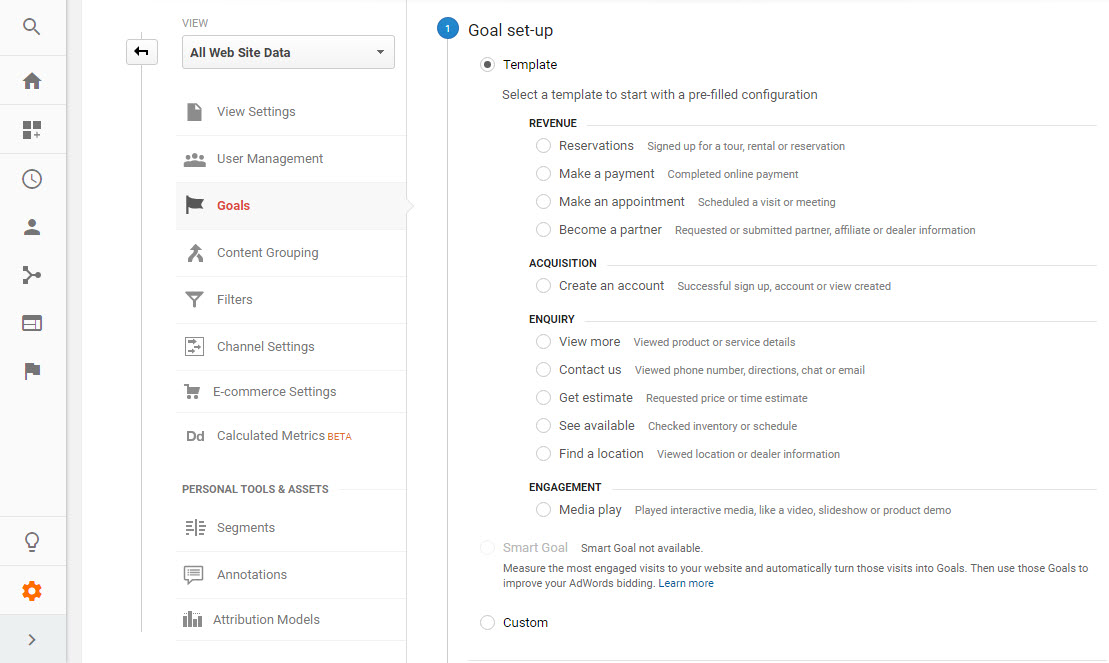
Task: Select the Reservations template radio button
Action: click(543, 146)
